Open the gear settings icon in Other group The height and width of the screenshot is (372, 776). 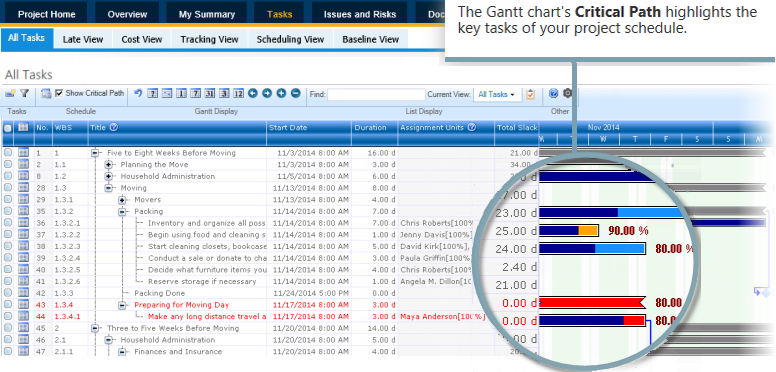(568, 93)
